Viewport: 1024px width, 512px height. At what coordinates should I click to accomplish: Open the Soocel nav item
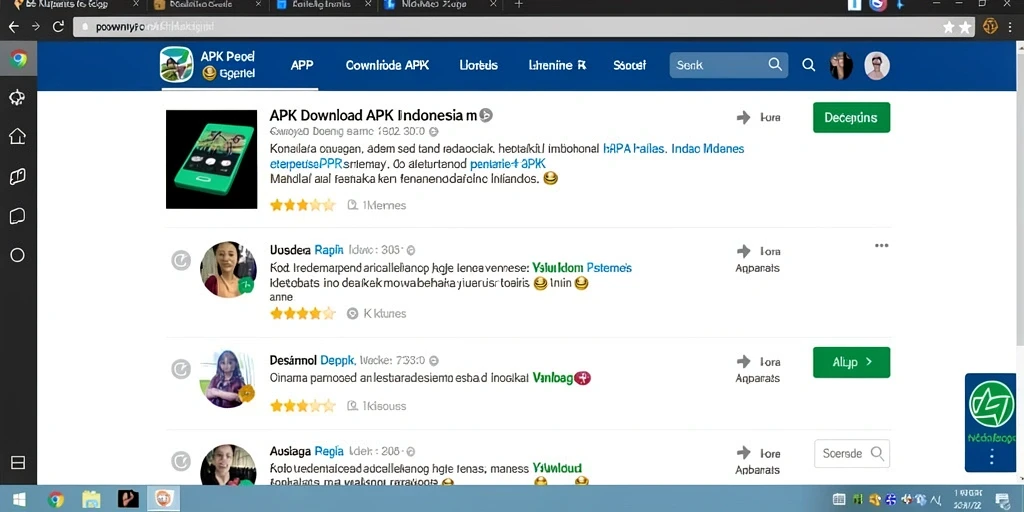[x=630, y=65]
